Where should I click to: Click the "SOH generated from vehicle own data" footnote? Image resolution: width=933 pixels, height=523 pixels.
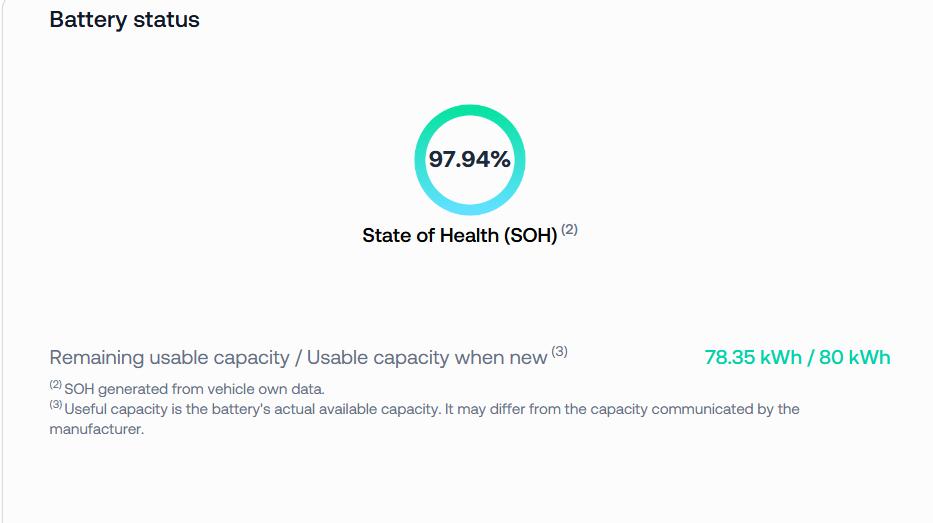(194, 389)
